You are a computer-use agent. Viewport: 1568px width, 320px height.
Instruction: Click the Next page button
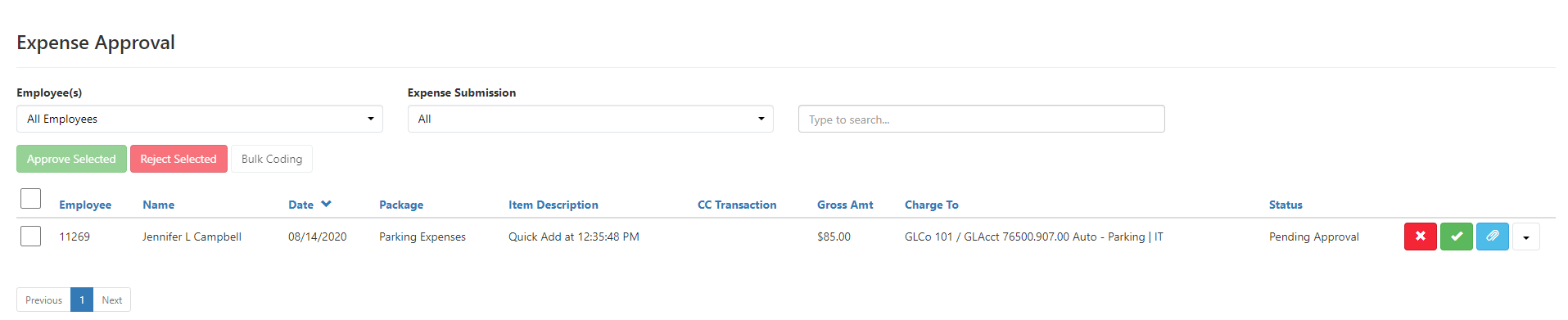[x=112, y=300]
